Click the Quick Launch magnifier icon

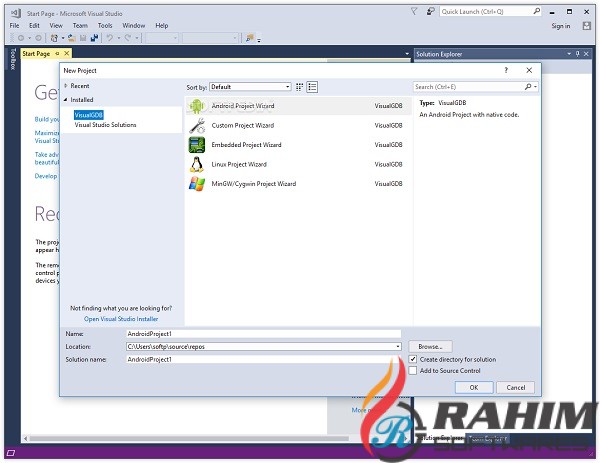tap(536, 11)
